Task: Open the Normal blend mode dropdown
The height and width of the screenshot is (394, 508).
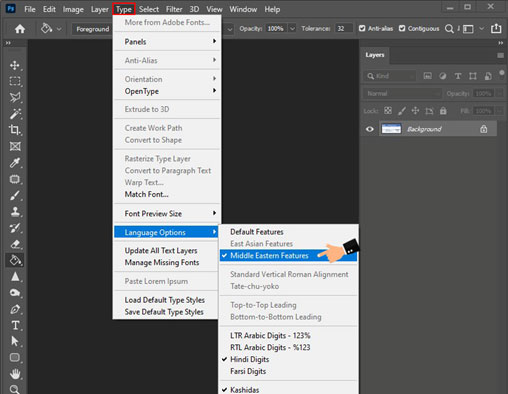Action: pos(402,94)
